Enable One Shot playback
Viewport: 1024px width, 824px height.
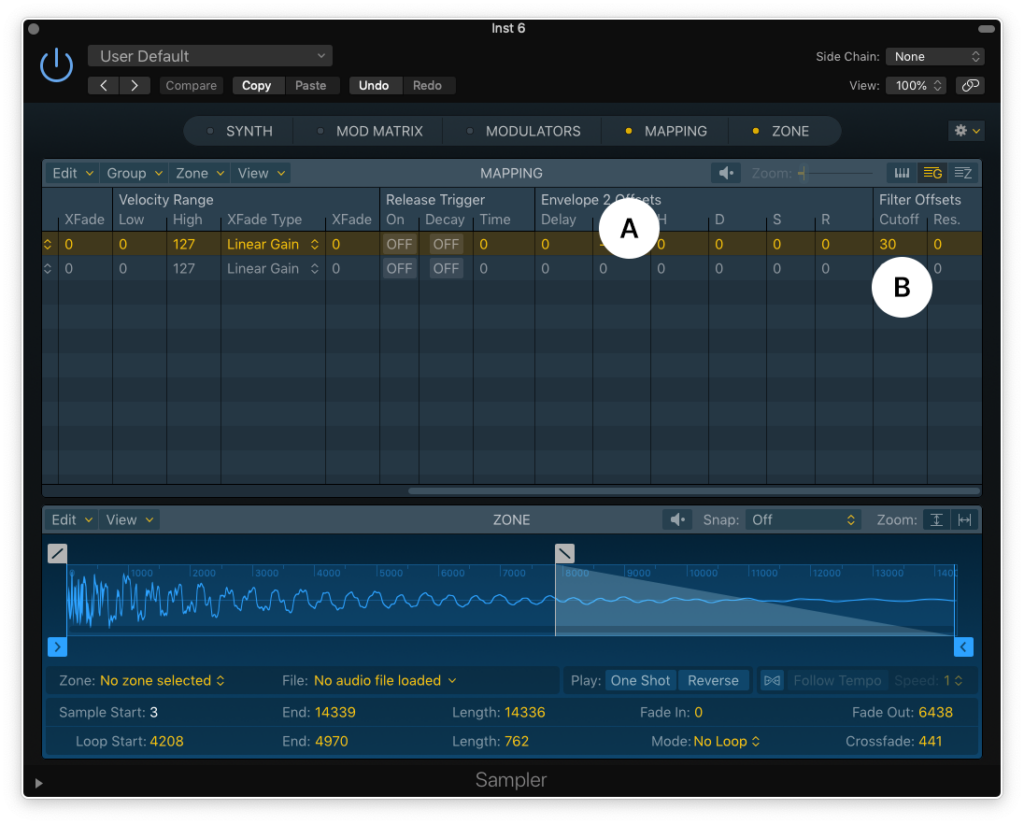click(640, 680)
